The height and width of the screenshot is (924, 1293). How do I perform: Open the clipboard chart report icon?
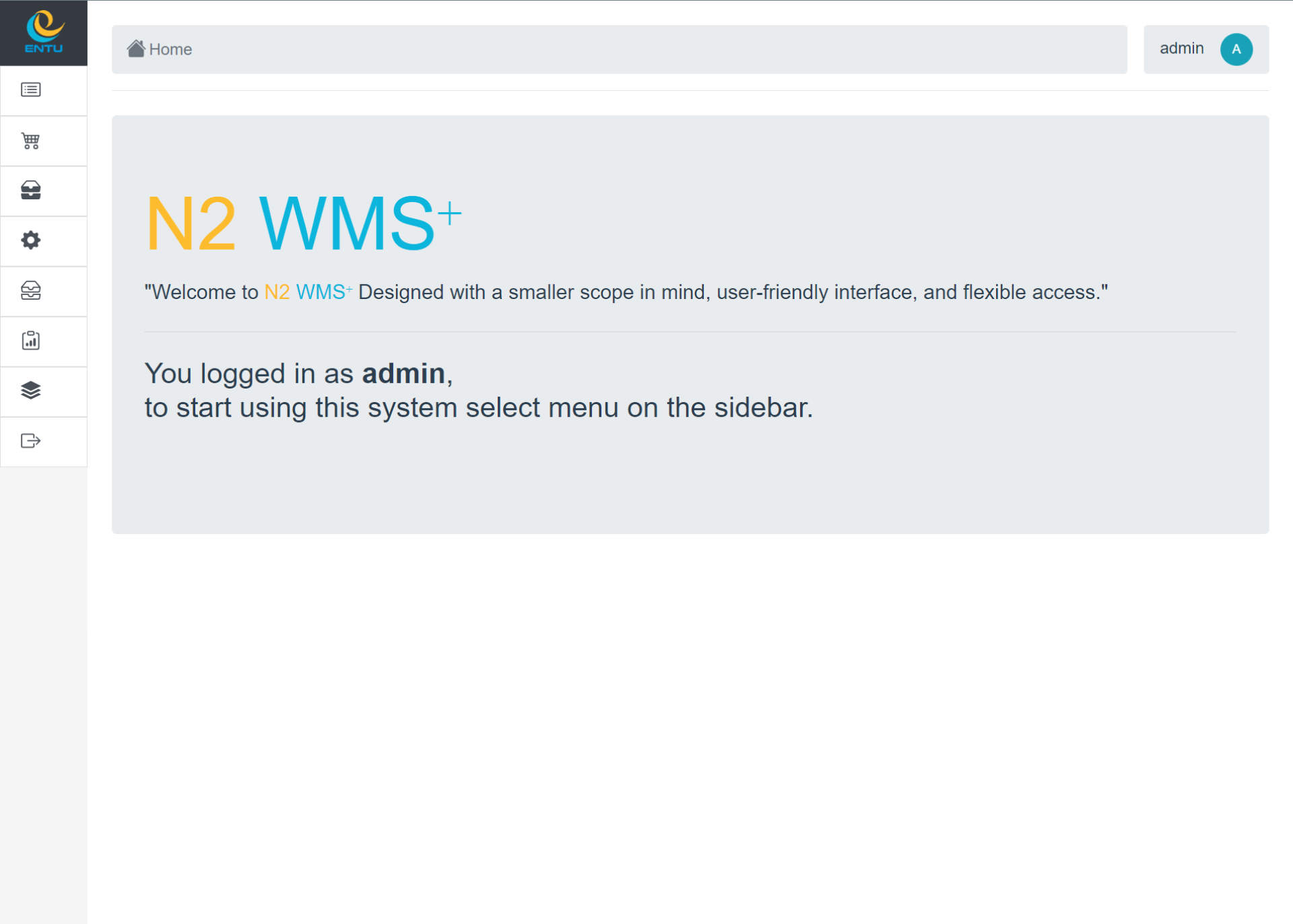[31, 341]
